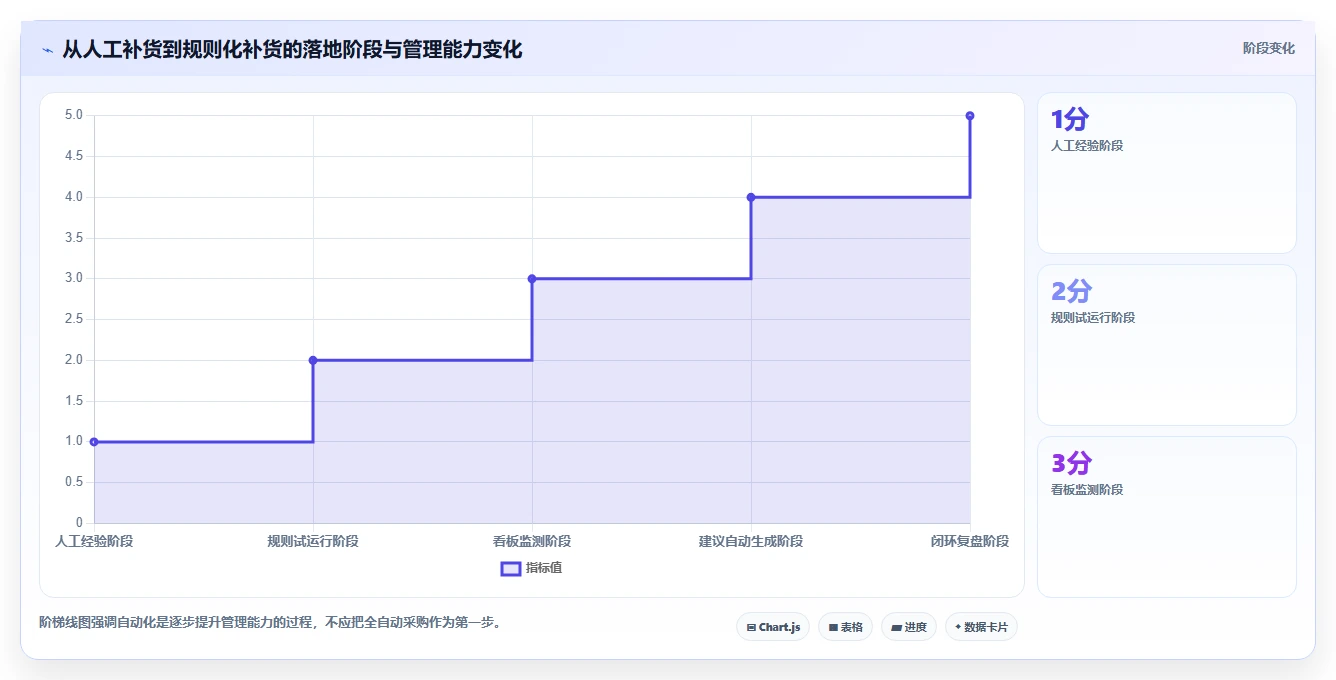Click the 规则试运行阶段 x-axis label
The height and width of the screenshot is (680, 1336).
coord(313,541)
